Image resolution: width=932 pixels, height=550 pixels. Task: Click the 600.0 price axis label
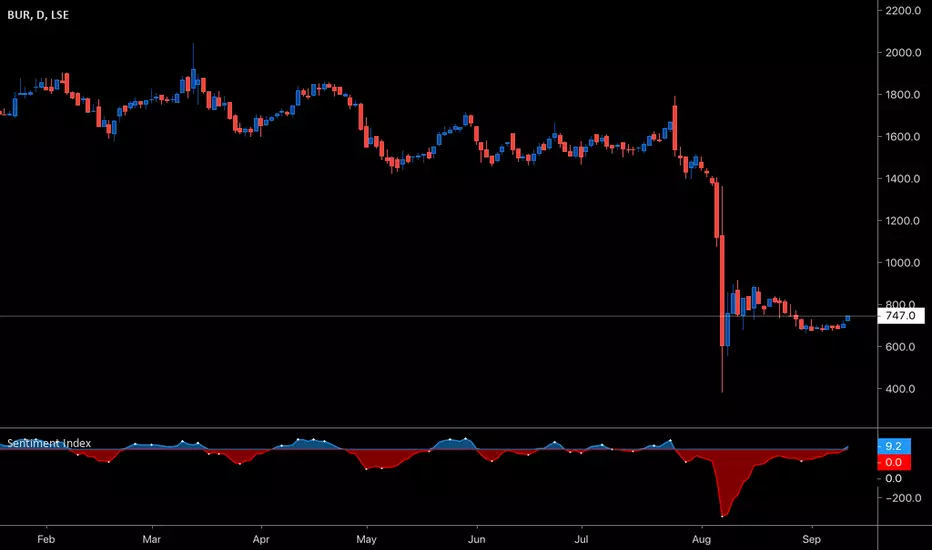coord(900,347)
